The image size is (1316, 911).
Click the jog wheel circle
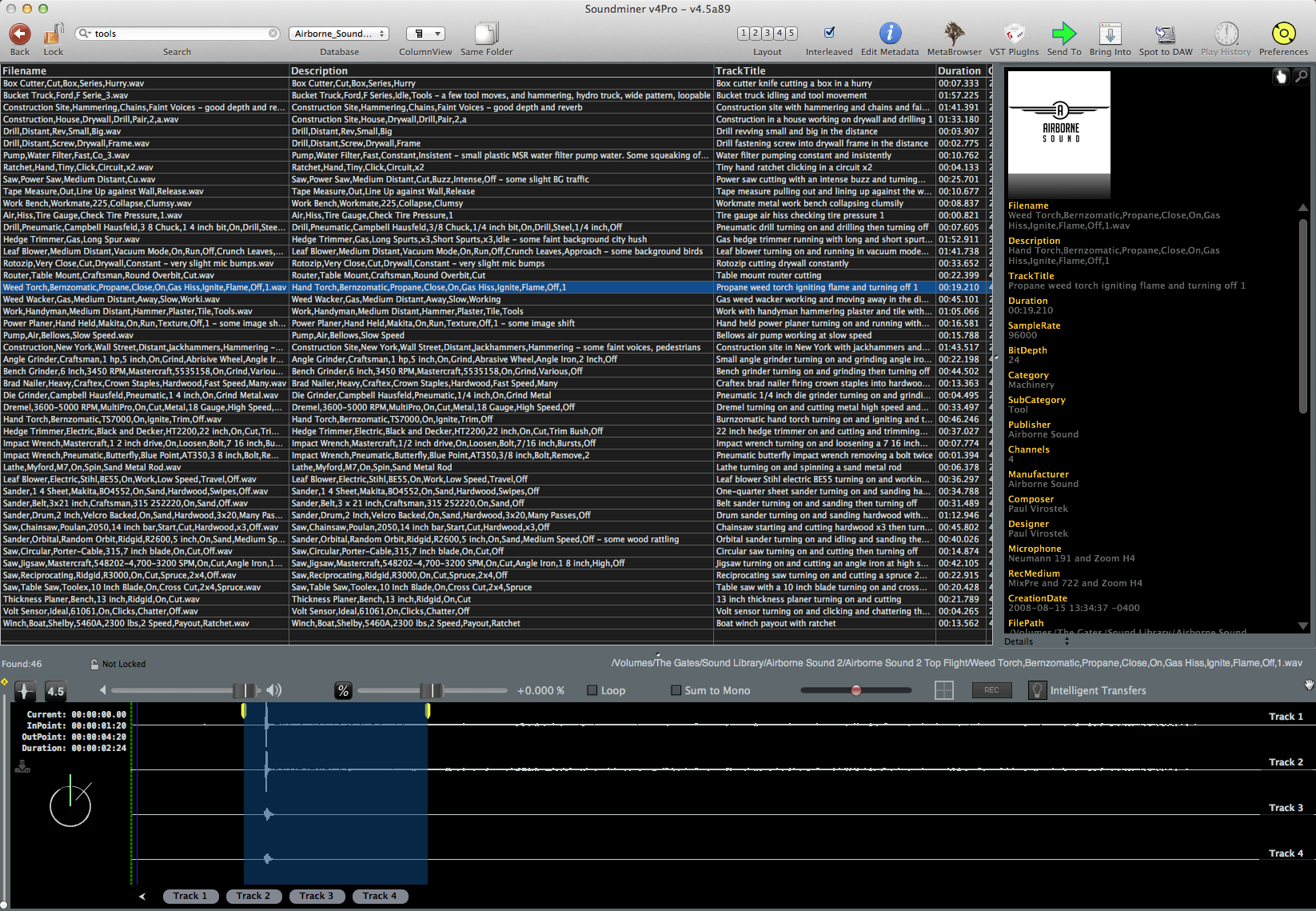point(70,805)
